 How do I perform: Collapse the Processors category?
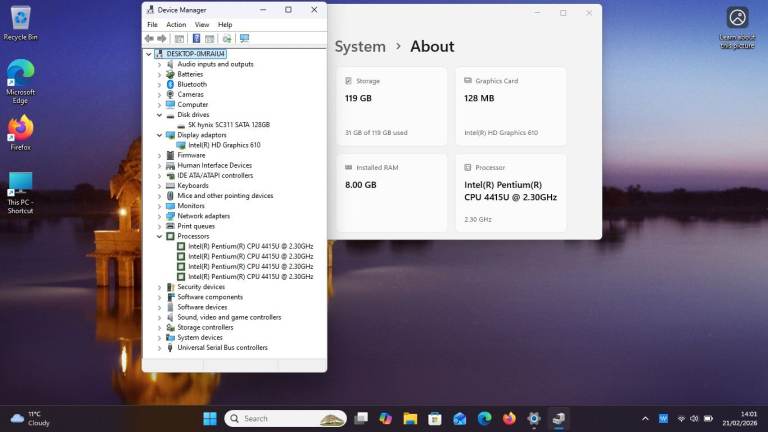tap(159, 236)
